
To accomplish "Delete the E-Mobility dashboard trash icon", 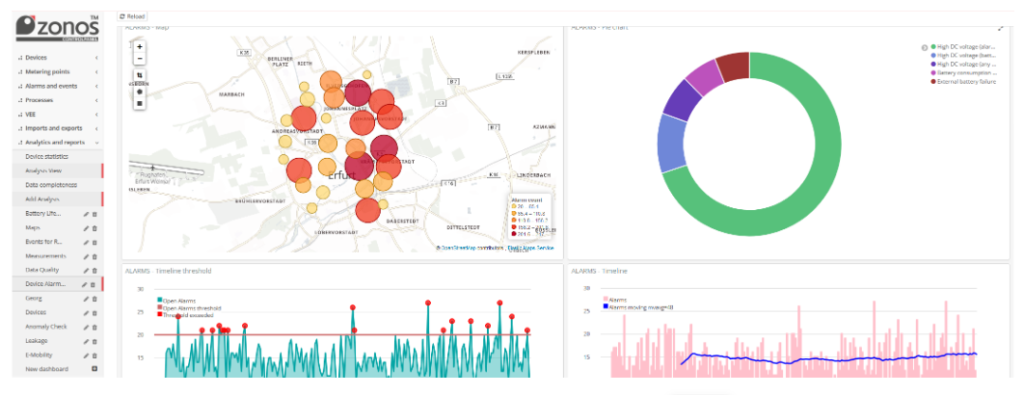I will click(94, 355).
